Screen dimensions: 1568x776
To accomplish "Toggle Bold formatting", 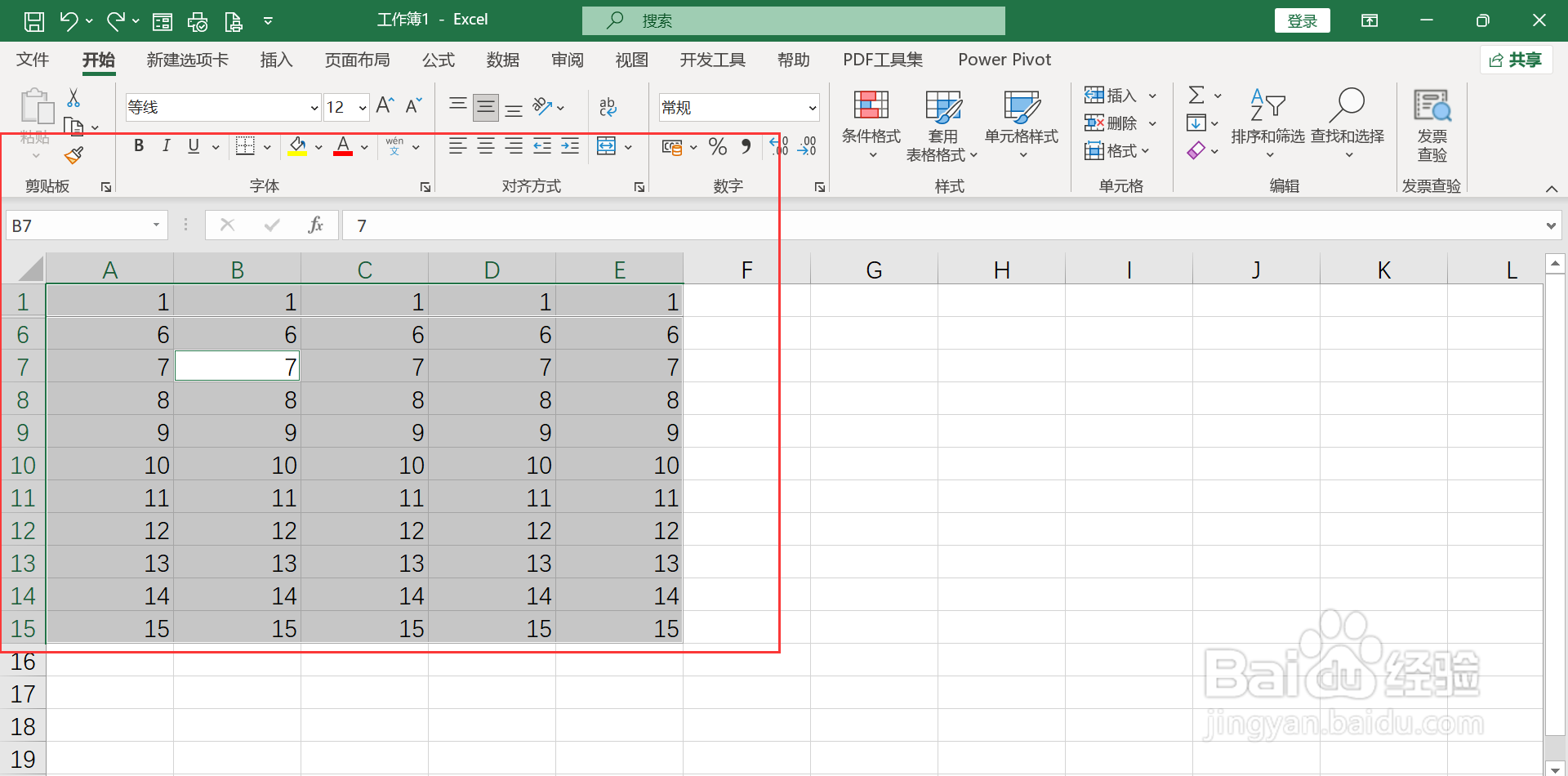I will 139,146.
